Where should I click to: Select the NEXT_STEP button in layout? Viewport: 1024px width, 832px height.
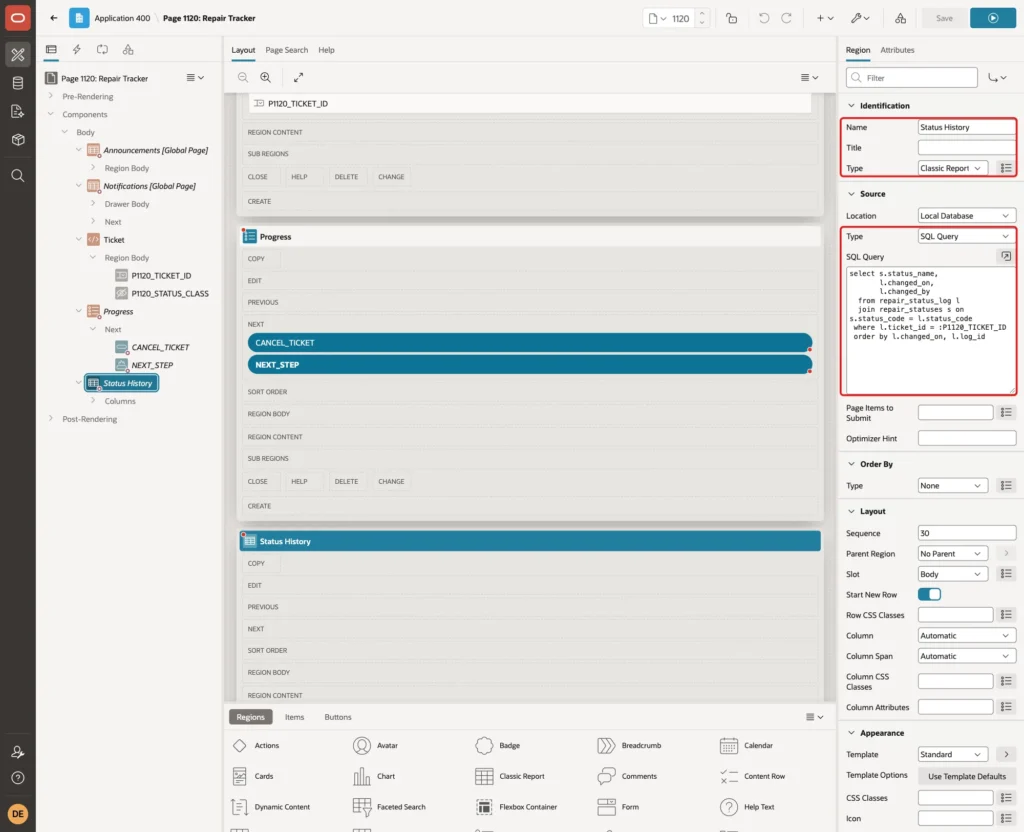(530, 365)
